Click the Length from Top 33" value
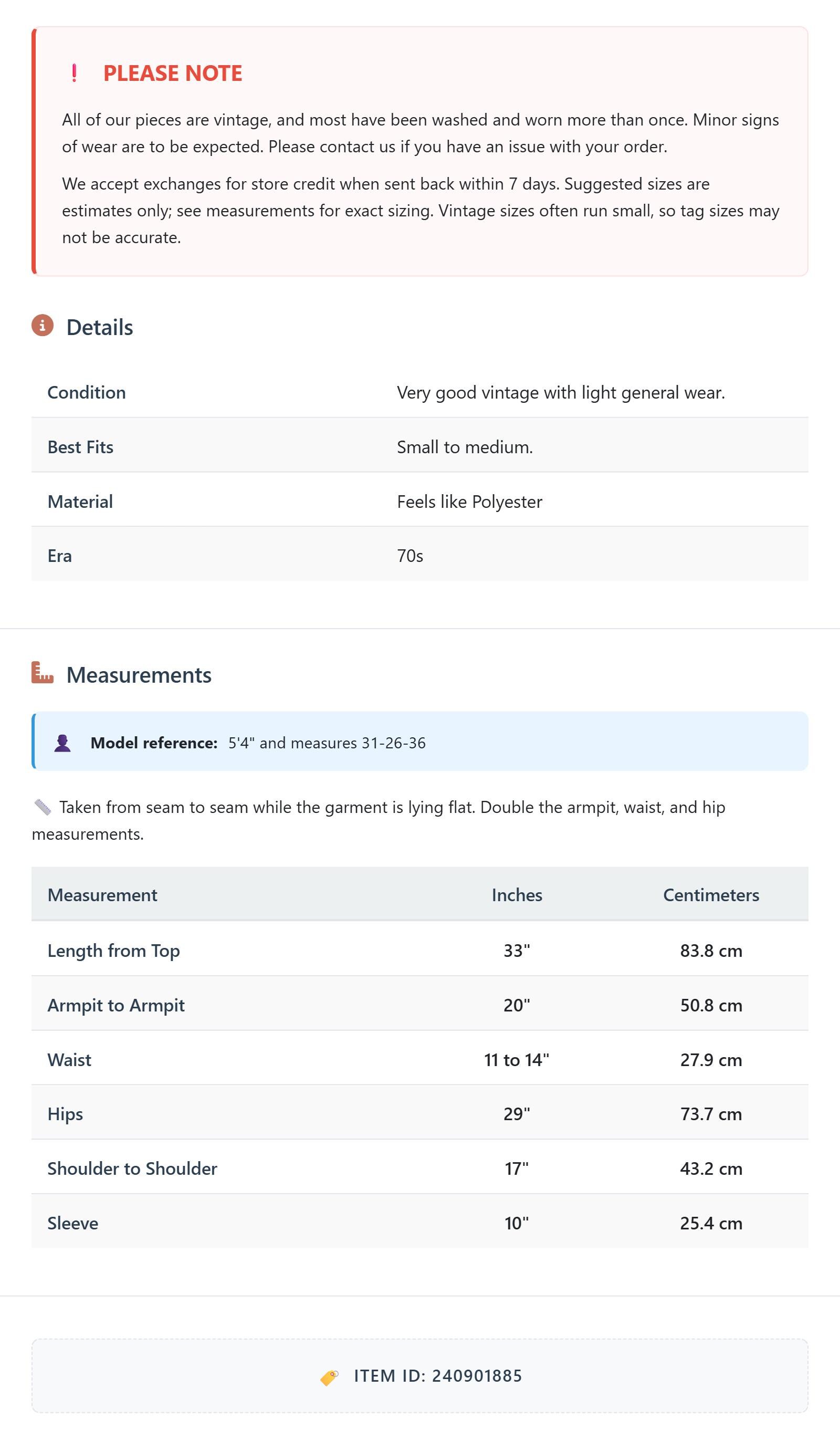 (517, 951)
